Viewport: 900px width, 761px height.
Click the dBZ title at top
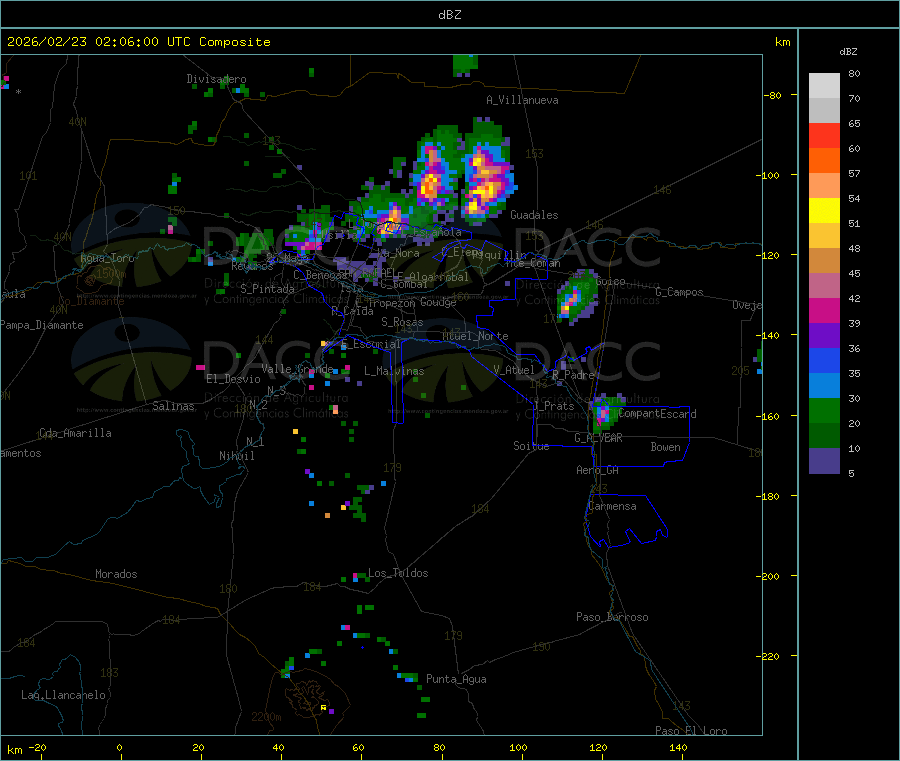click(449, 15)
